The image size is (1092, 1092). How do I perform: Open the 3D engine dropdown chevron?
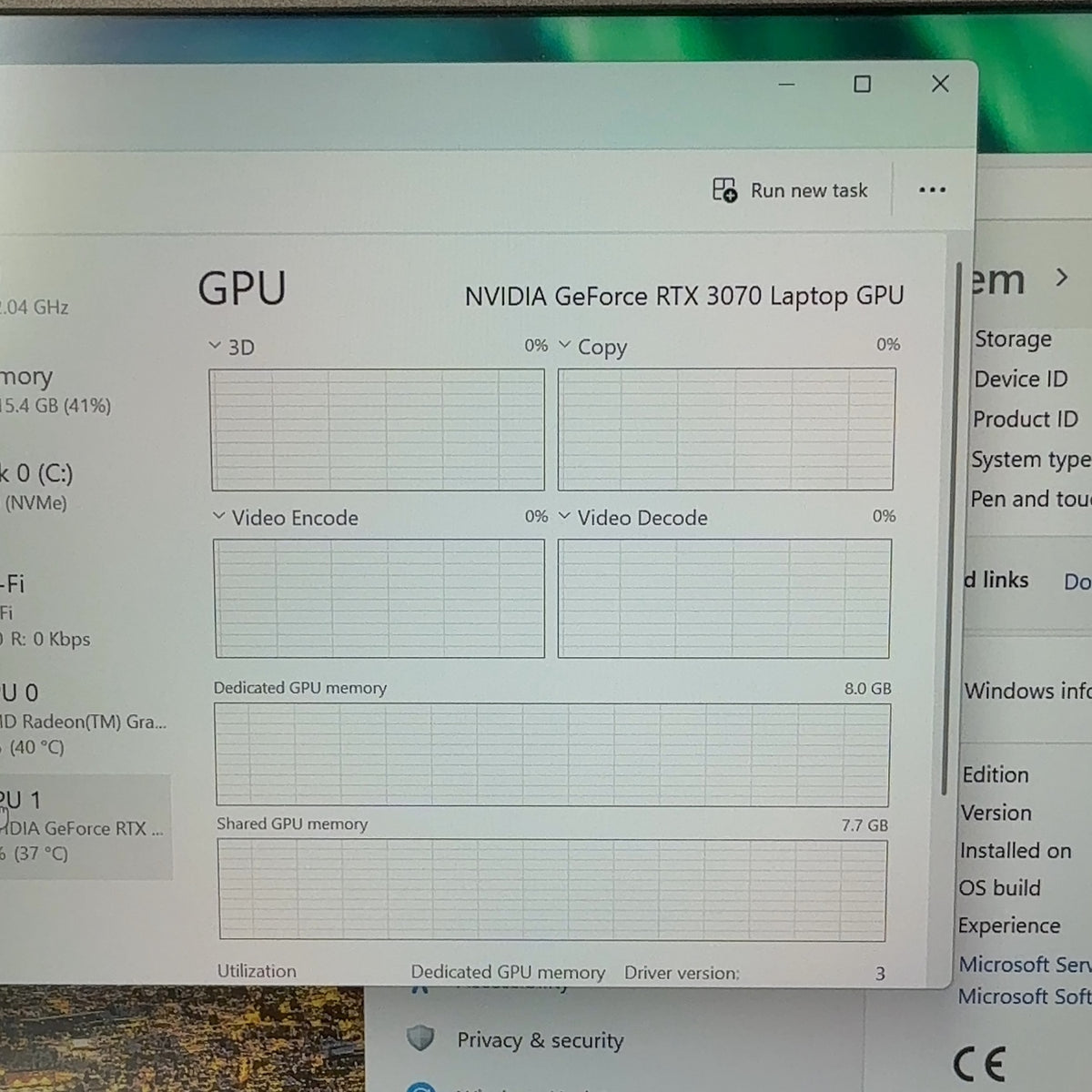pos(215,346)
